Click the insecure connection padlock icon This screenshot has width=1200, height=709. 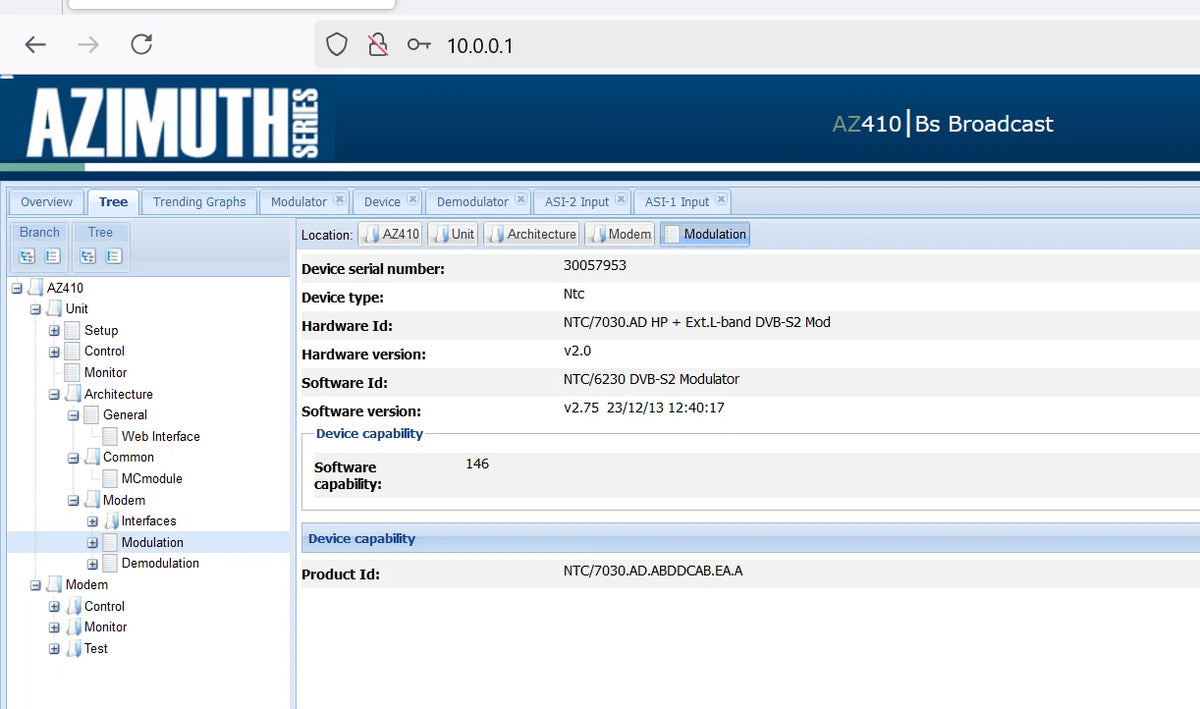377,45
